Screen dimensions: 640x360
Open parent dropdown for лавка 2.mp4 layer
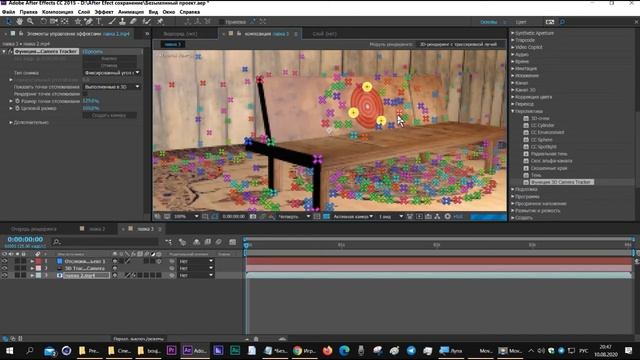point(196,276)
